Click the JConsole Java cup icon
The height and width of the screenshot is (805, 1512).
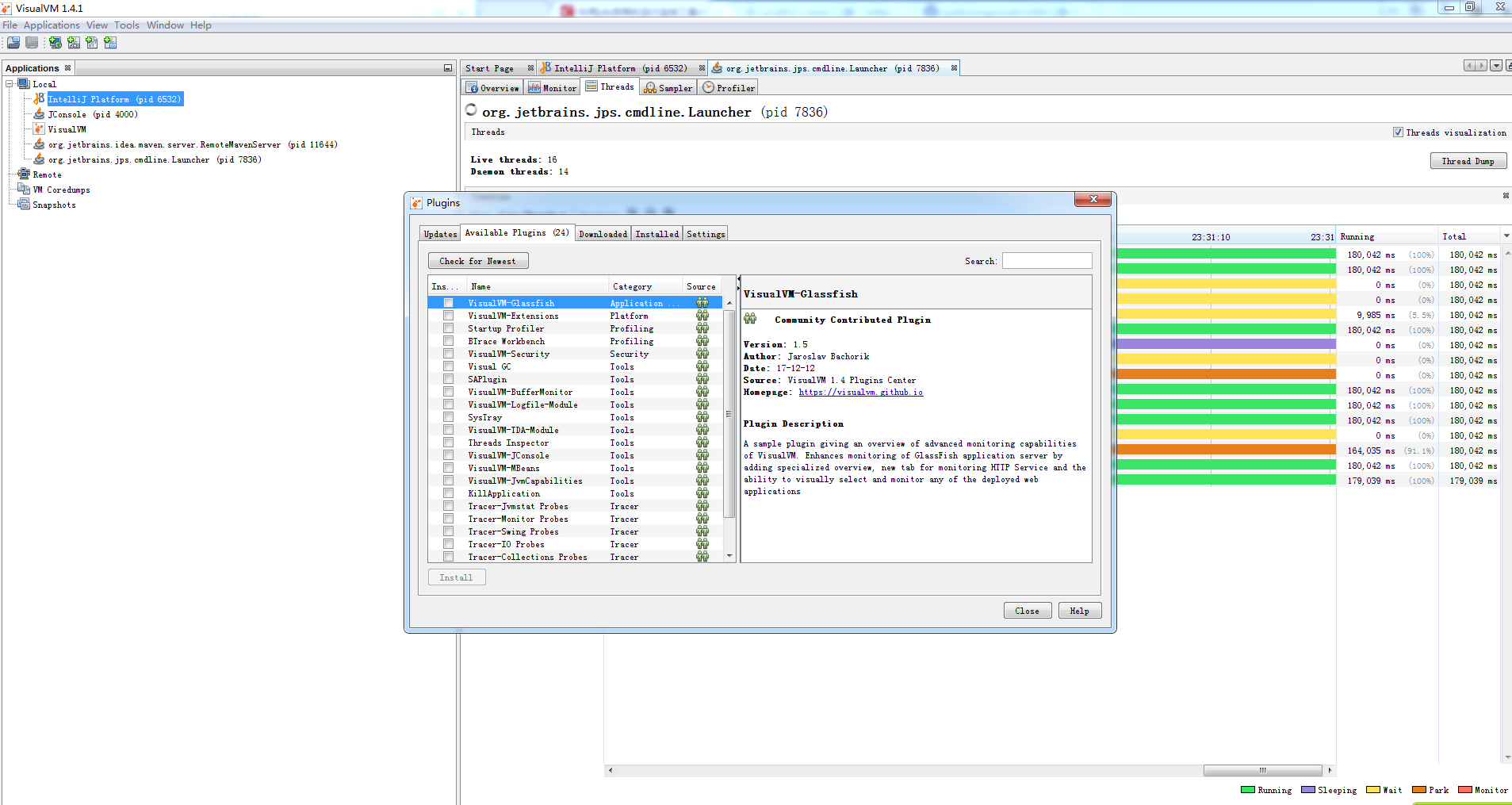(x=39, y=114)
